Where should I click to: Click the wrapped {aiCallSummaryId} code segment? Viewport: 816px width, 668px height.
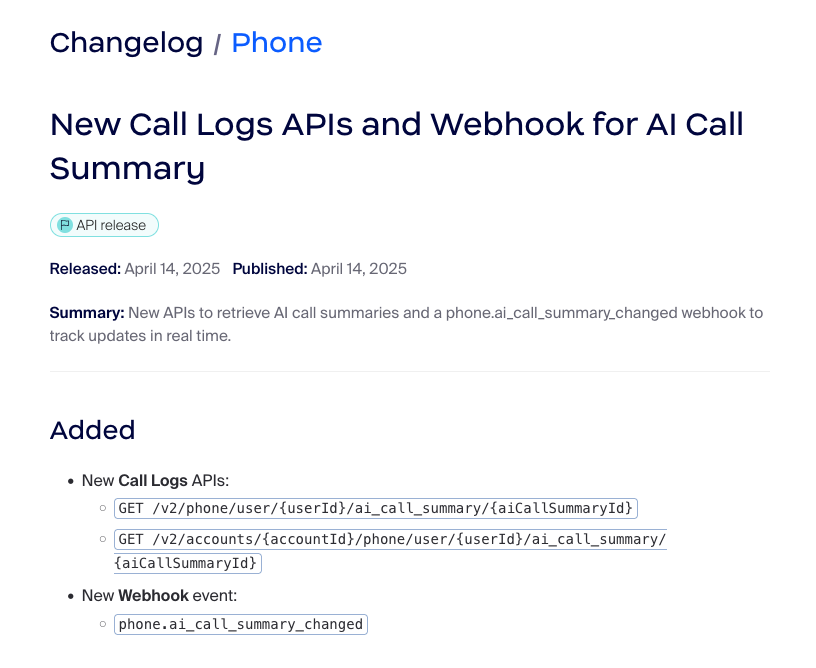pos(187,563)
